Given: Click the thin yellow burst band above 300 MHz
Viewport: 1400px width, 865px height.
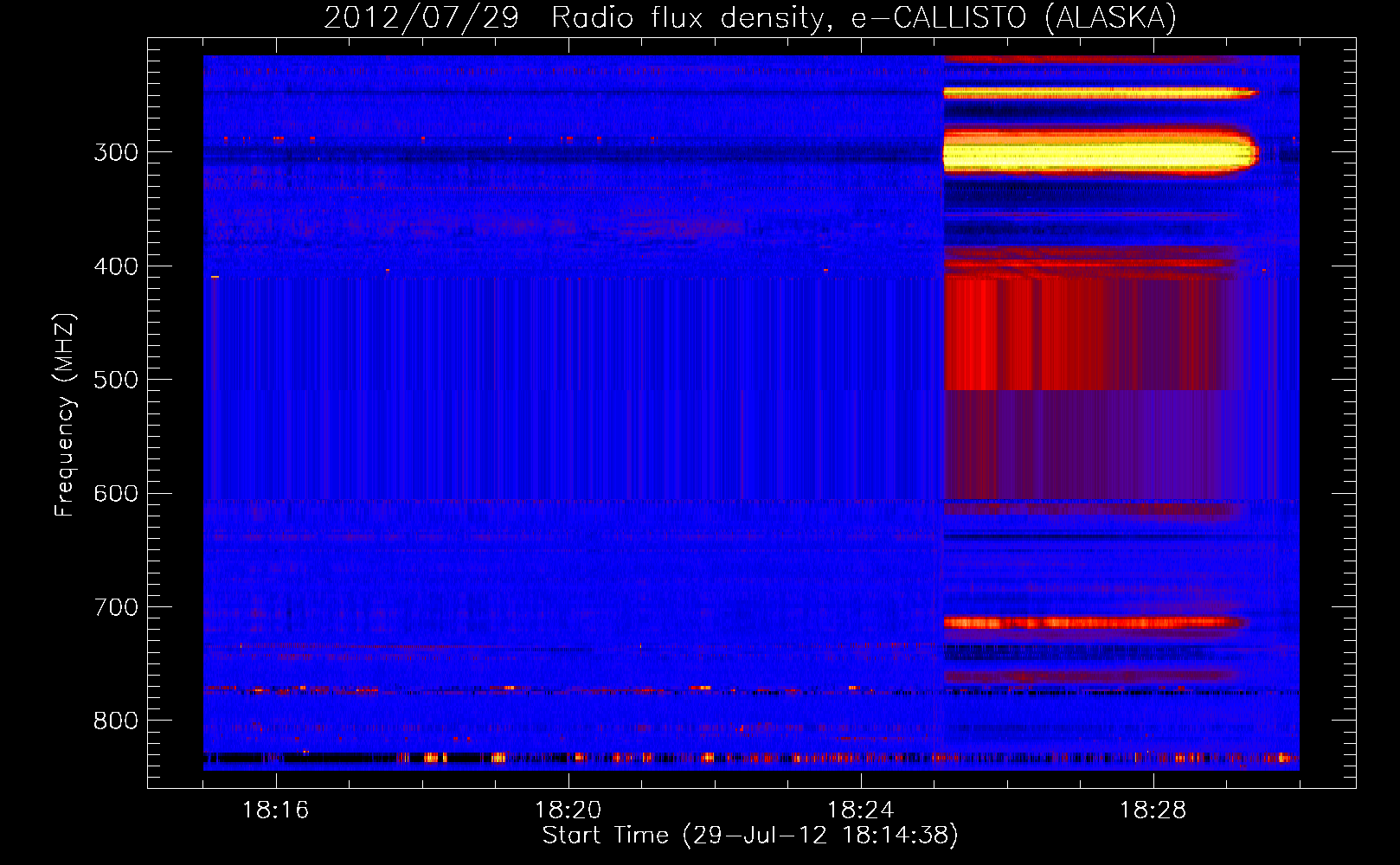Looking at the screenshot, I should pos(1100,93).
